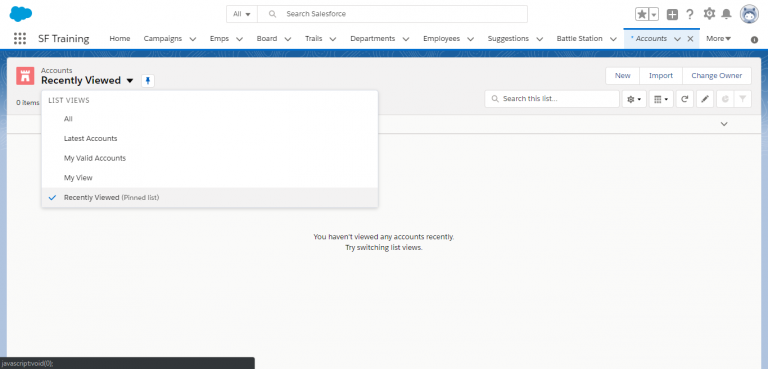The width and height of the screenshot is (768, 369).
Task: Click the SF Training app name
Action: pyautogui.click(x=64, y=39)
